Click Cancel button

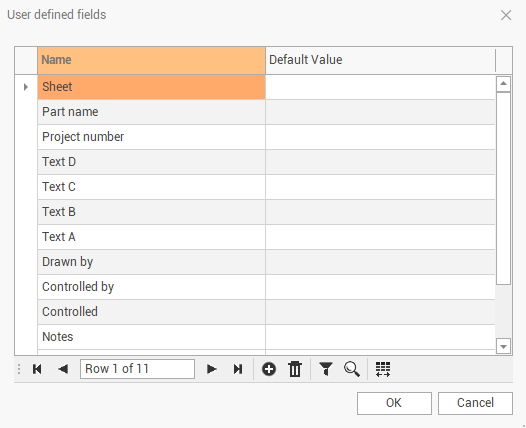[x=475, y=403]
